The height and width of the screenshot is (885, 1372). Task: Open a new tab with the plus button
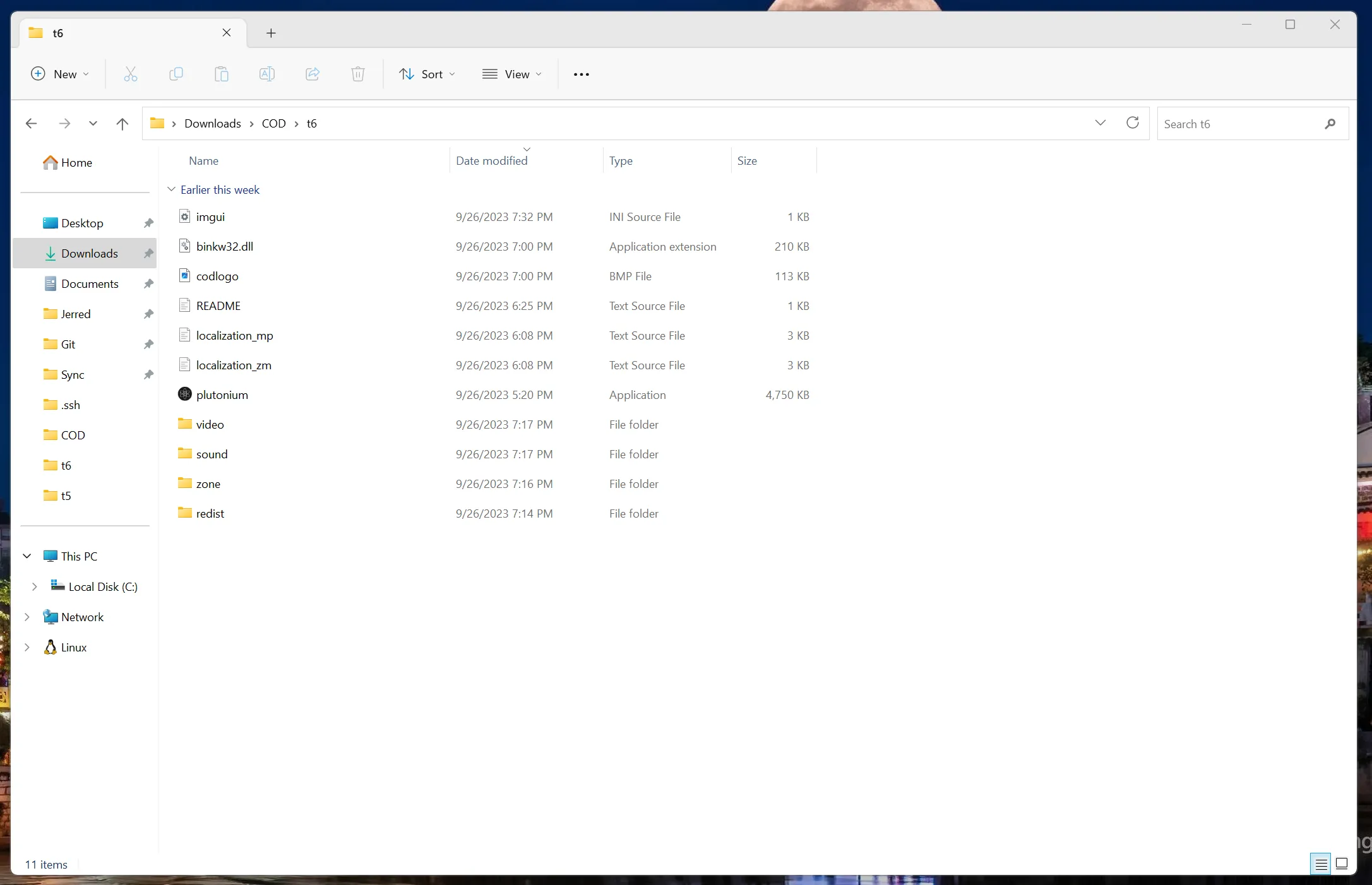tap(271, 33)
